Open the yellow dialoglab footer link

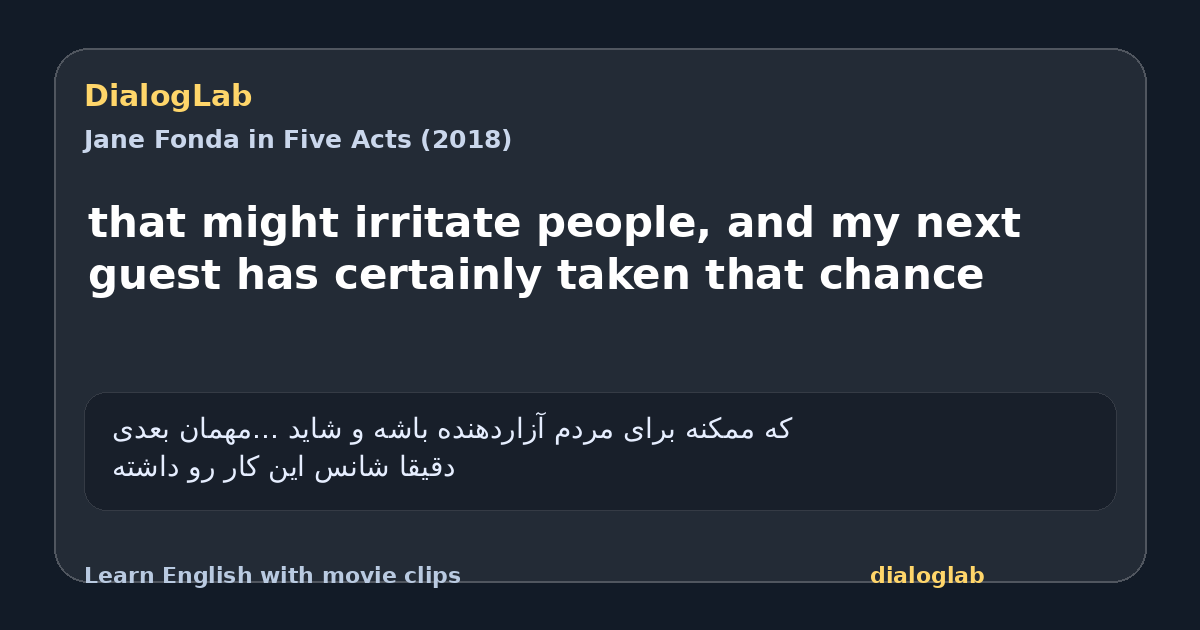pyautogui.click(x=927, y=576)
